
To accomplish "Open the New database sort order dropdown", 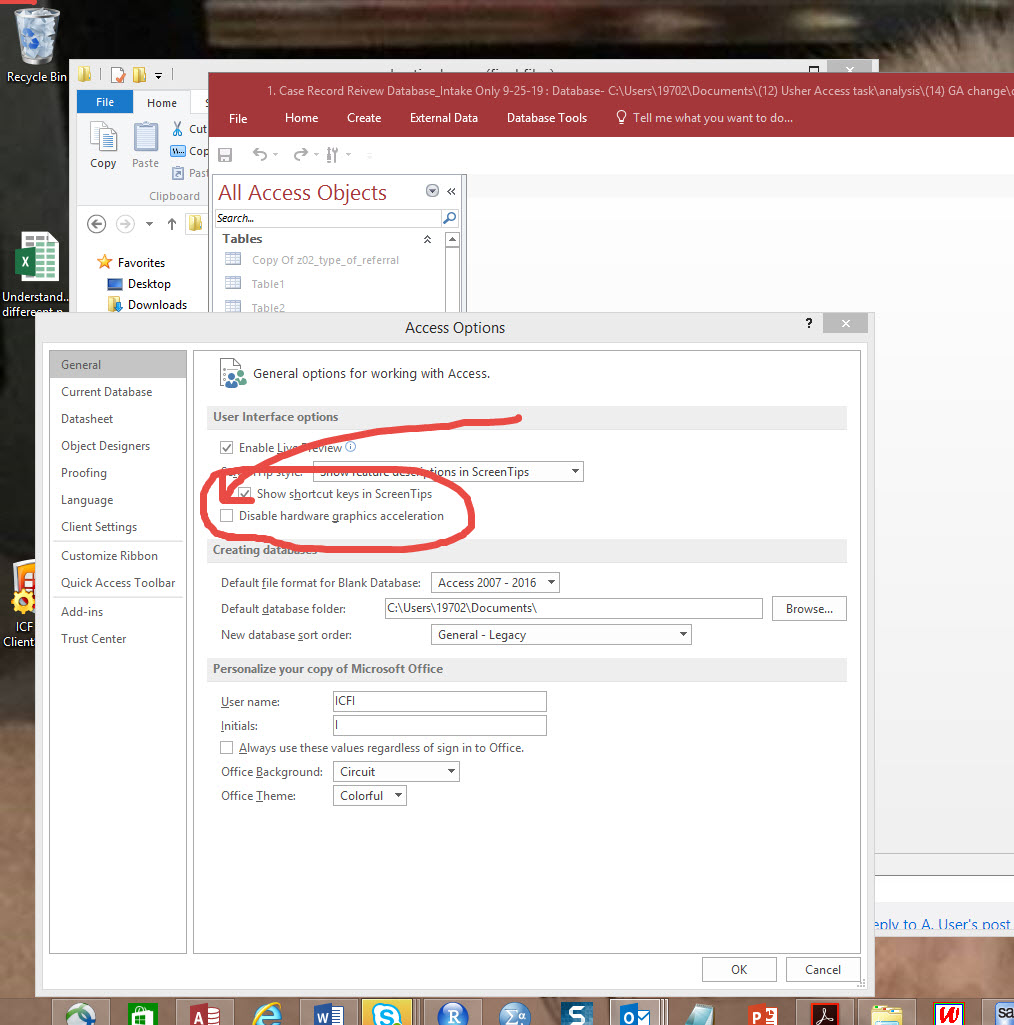I will (x=561, y=635).
